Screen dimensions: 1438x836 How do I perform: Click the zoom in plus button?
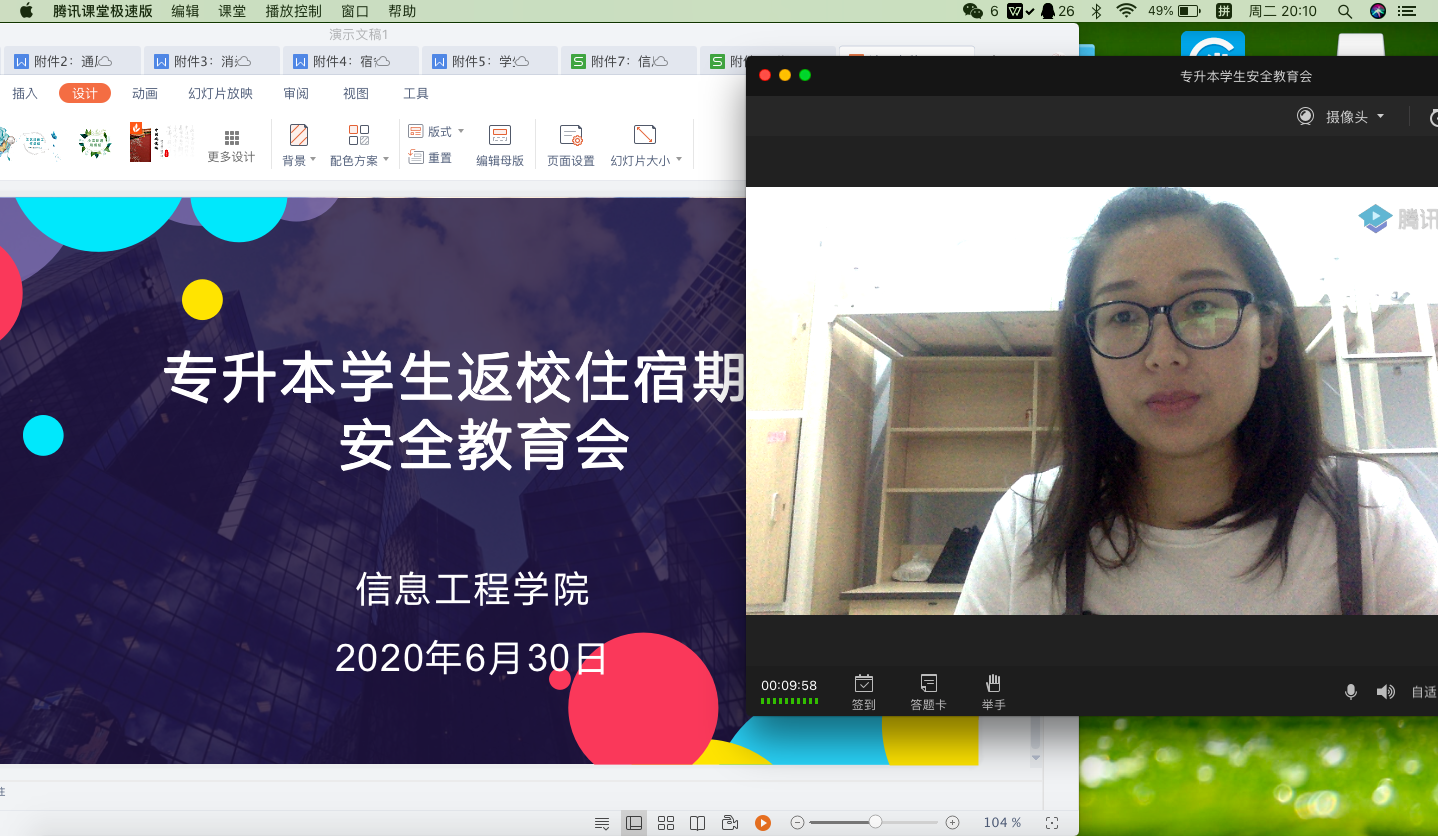952,823
